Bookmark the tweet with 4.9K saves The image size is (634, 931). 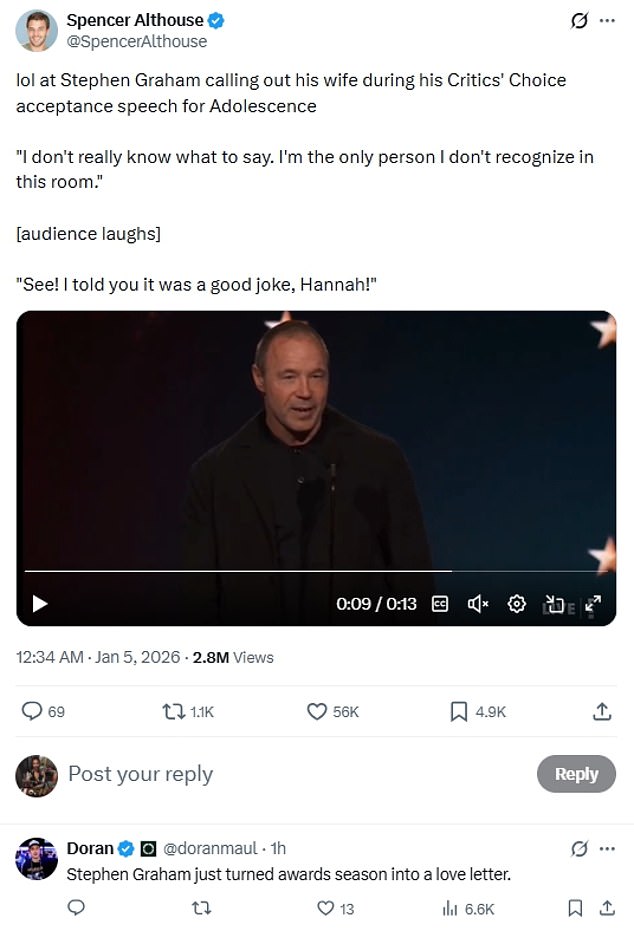tap(459, 711)
